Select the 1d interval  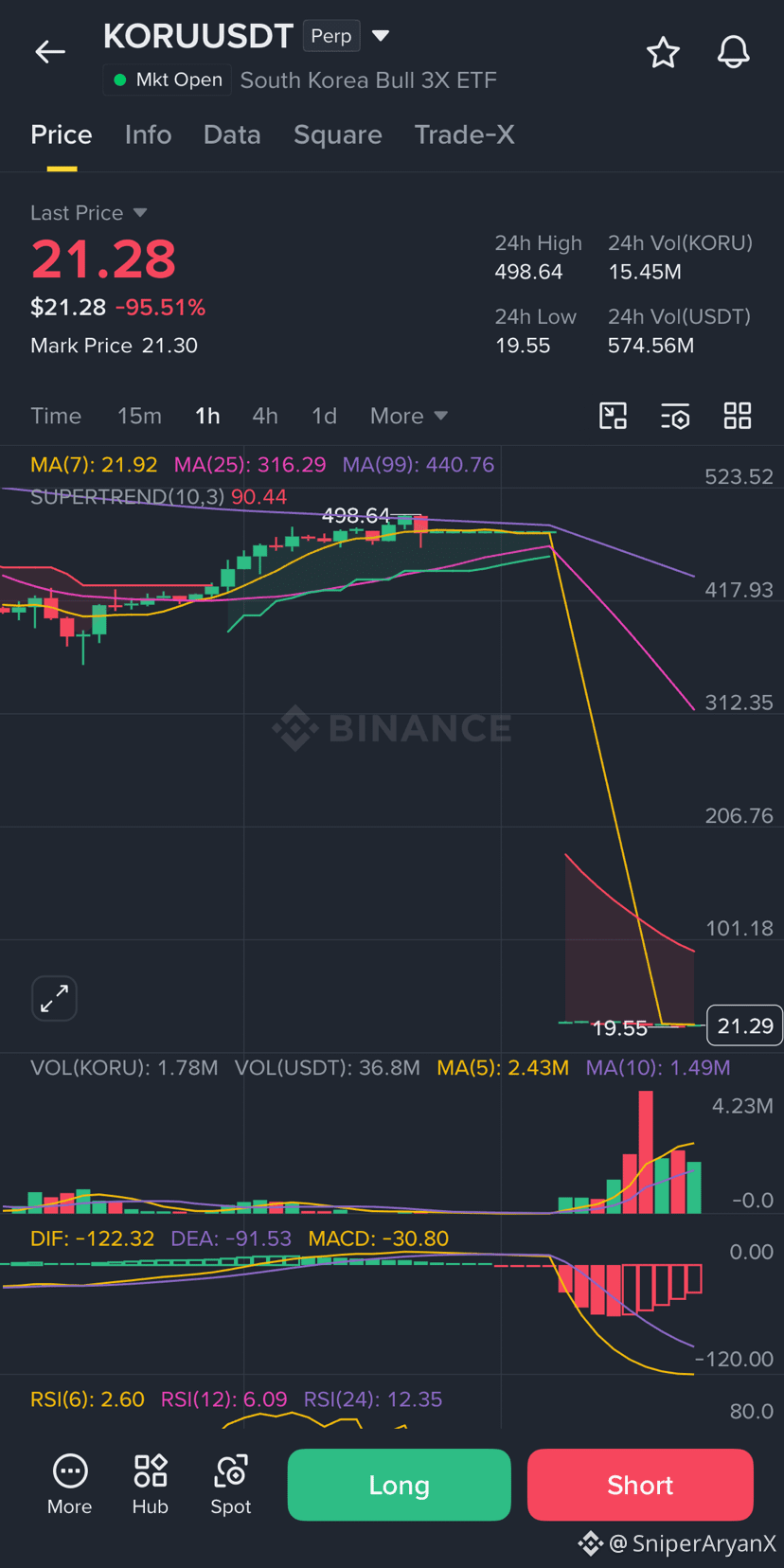(x=324, y=416)
